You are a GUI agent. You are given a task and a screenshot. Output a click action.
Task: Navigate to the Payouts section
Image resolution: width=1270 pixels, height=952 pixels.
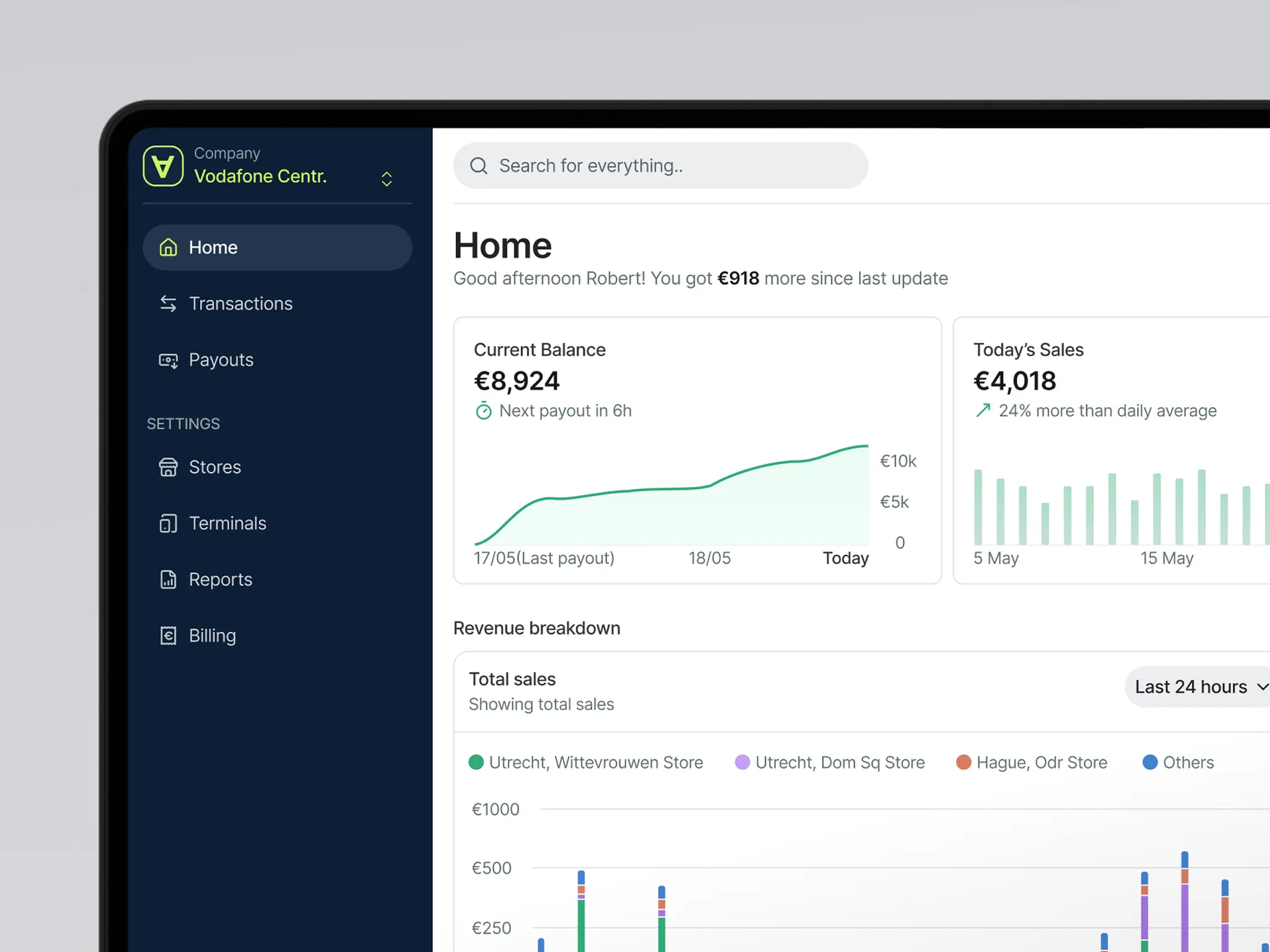[221, 360]
